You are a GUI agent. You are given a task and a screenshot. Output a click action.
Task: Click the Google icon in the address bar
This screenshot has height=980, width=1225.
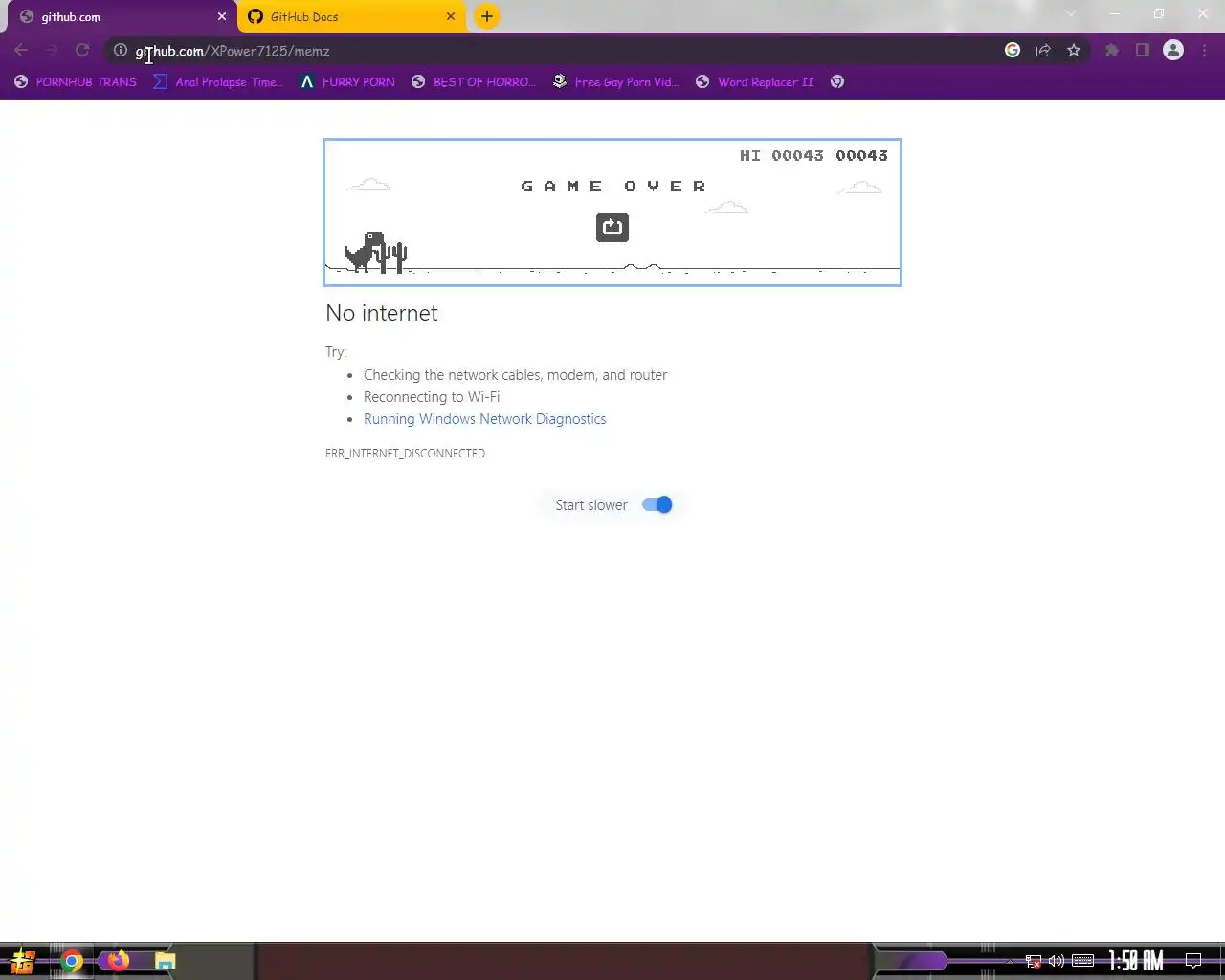click(x=1013, y=51)
